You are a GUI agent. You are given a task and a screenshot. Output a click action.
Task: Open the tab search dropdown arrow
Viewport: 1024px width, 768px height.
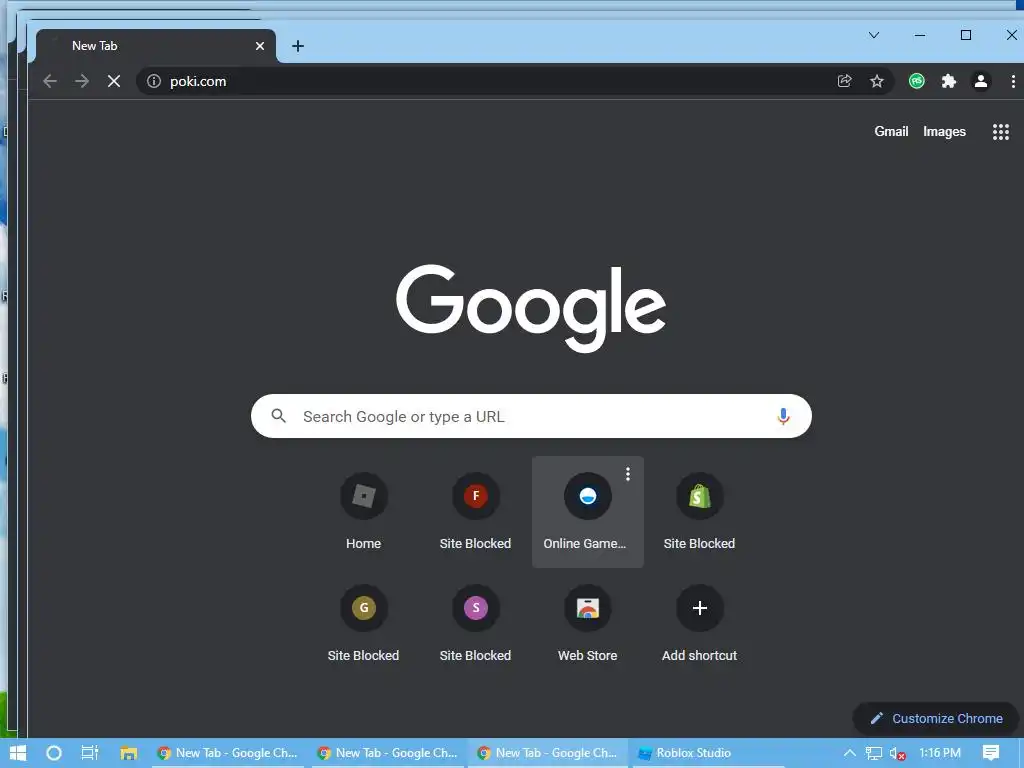pyautogui.click(x=874, y=35)
